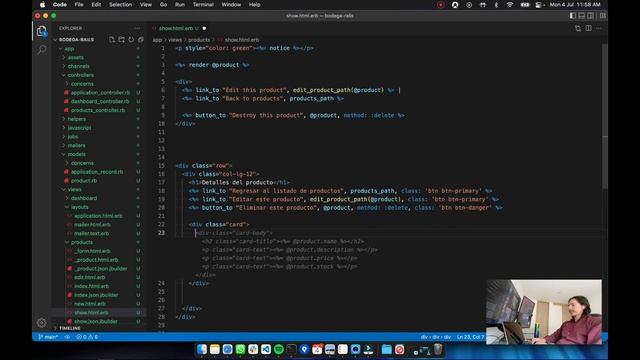The height and width of the screenshot is (360, 640).
Task: Open edit.html.erb file
Action: tap(89, 278)
